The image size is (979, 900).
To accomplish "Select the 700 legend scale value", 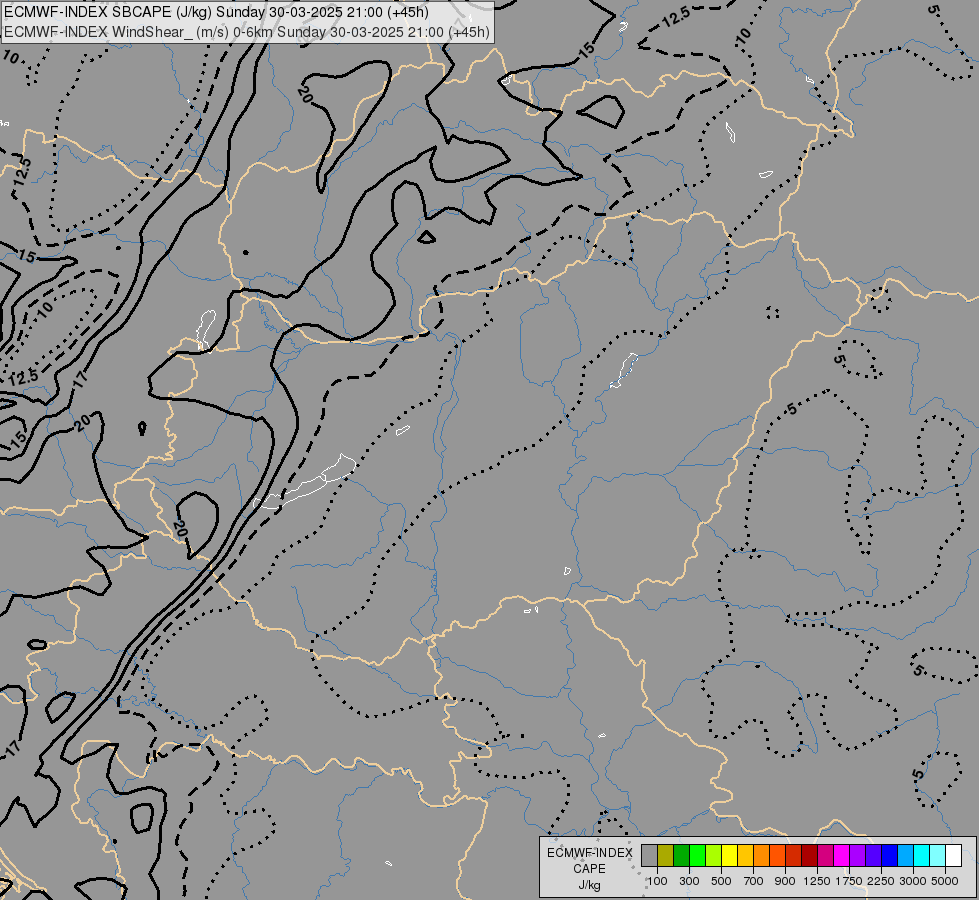I will click(754, 881).
